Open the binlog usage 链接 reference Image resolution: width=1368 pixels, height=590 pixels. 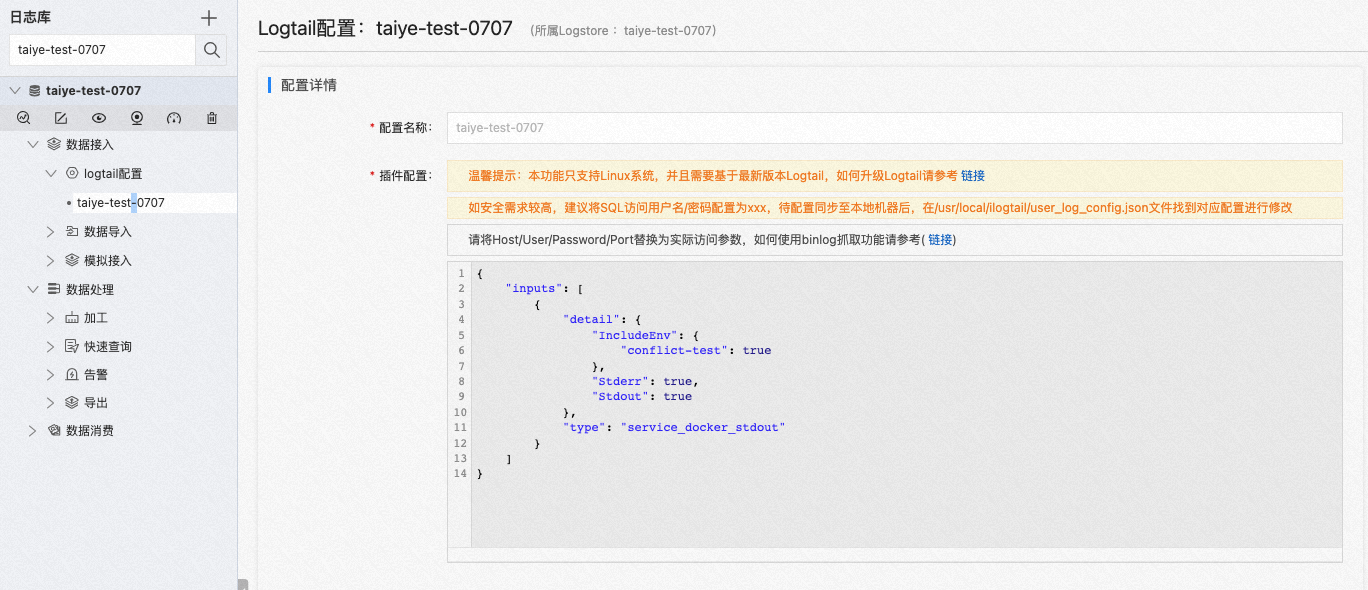940,239
